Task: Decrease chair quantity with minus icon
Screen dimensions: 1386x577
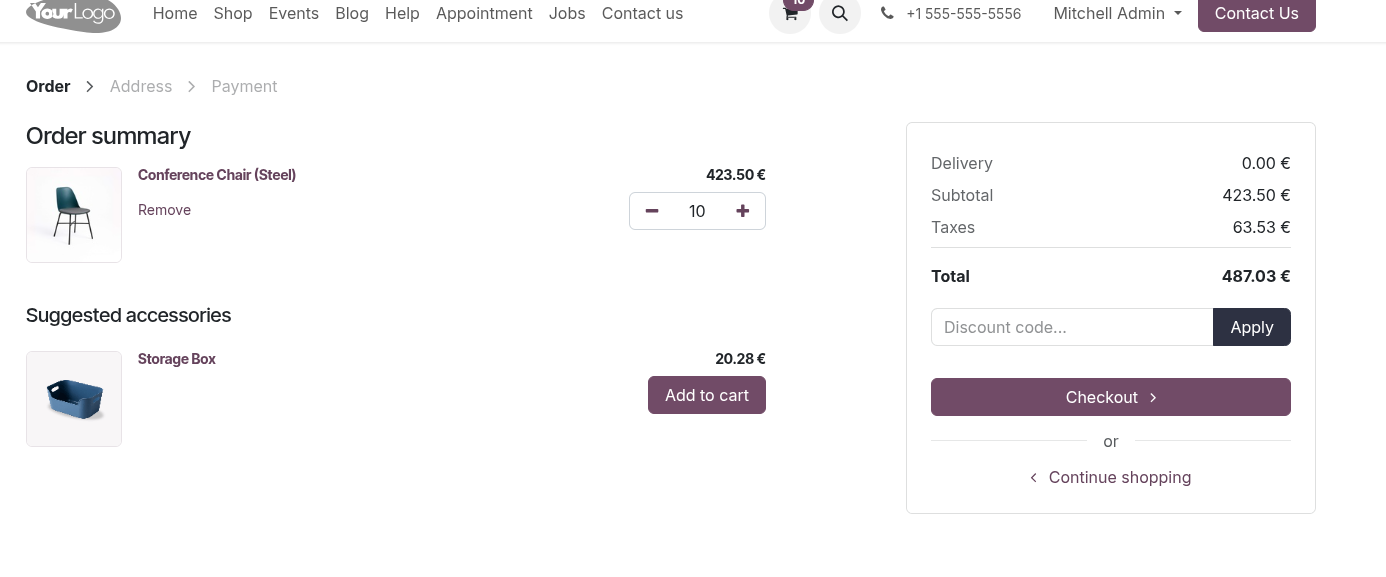Action: [652, 211]
